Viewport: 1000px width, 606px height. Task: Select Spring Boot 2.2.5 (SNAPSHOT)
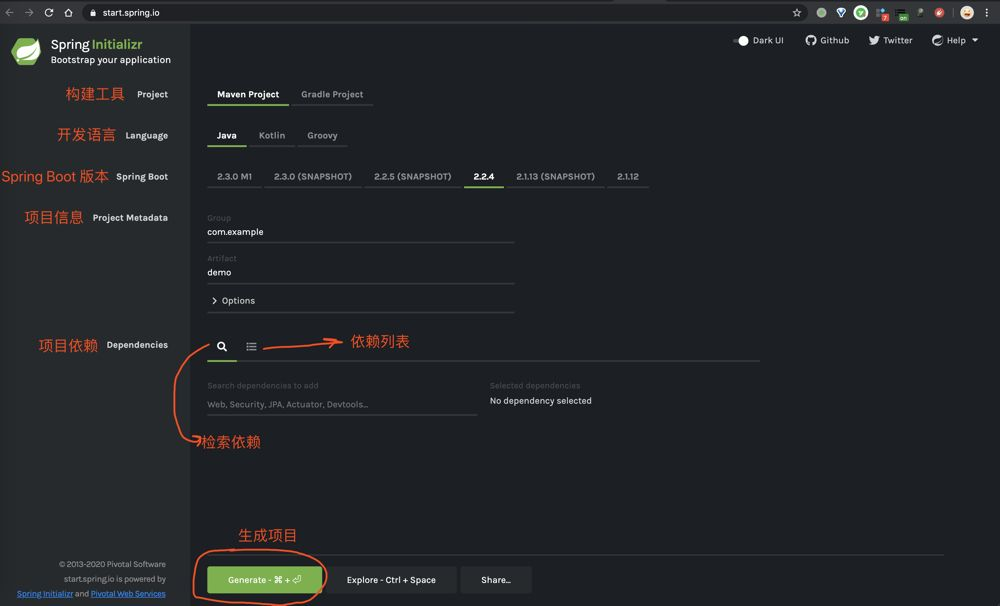(413, 177)
